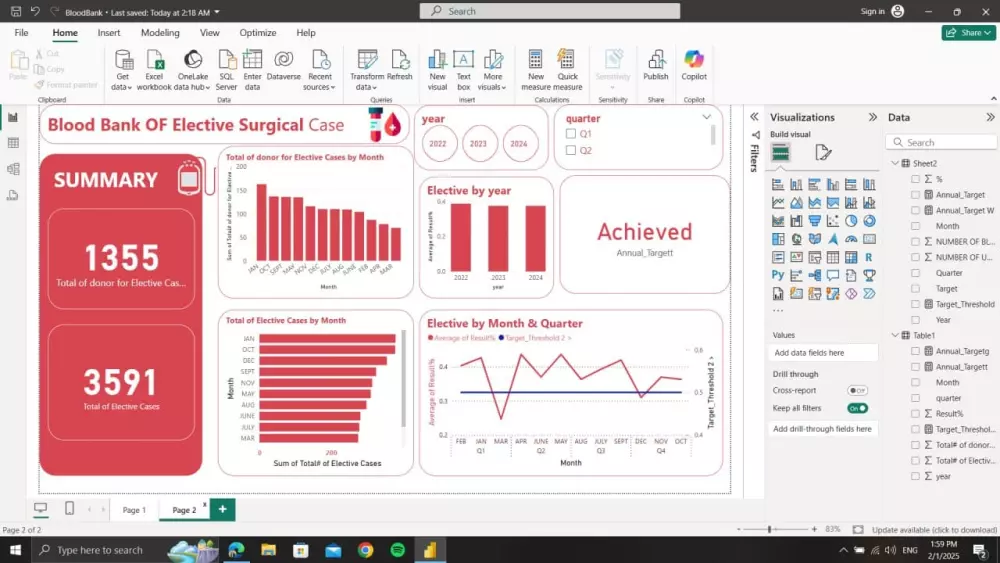Toggle Keep all filters switch
The height and width of the screenshot is (563, 1000).
click(857, 408)
